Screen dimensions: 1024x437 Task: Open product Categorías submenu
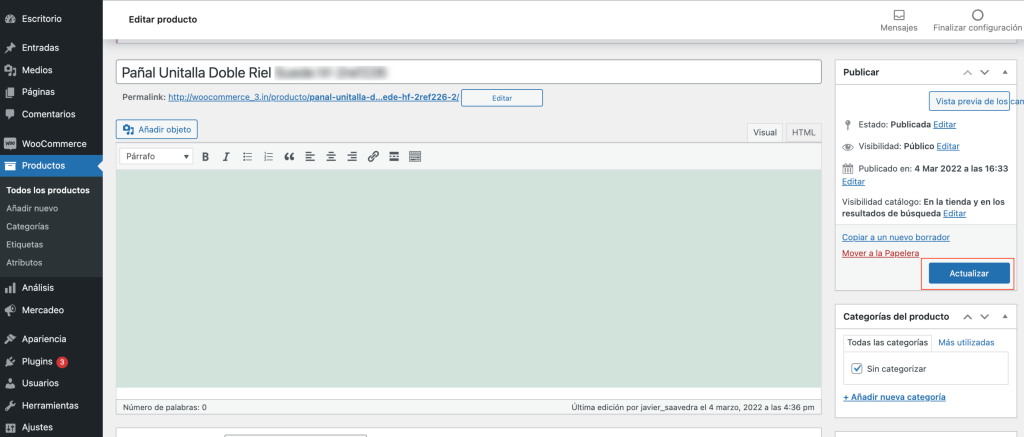27,227
